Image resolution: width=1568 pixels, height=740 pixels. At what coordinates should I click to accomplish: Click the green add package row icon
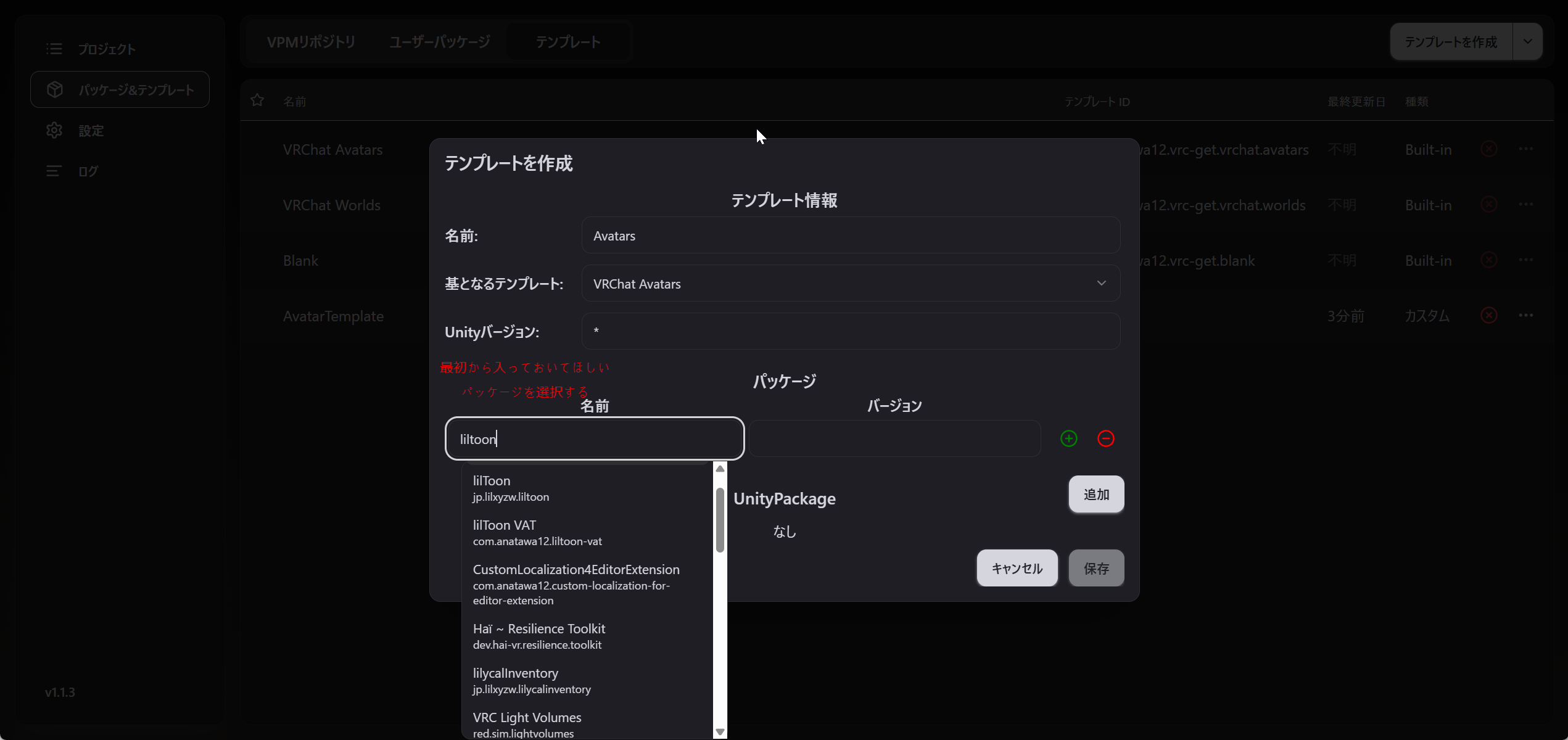pyautogui.click(x=1068, y=438)
